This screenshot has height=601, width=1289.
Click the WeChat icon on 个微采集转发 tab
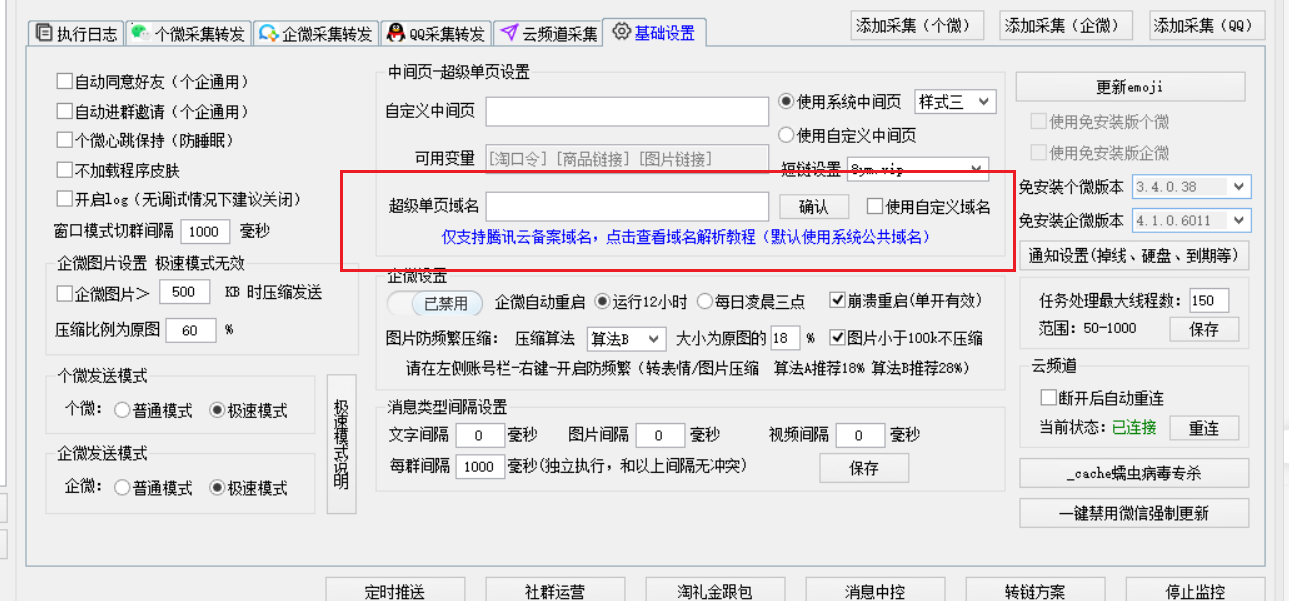pos(141,34)
